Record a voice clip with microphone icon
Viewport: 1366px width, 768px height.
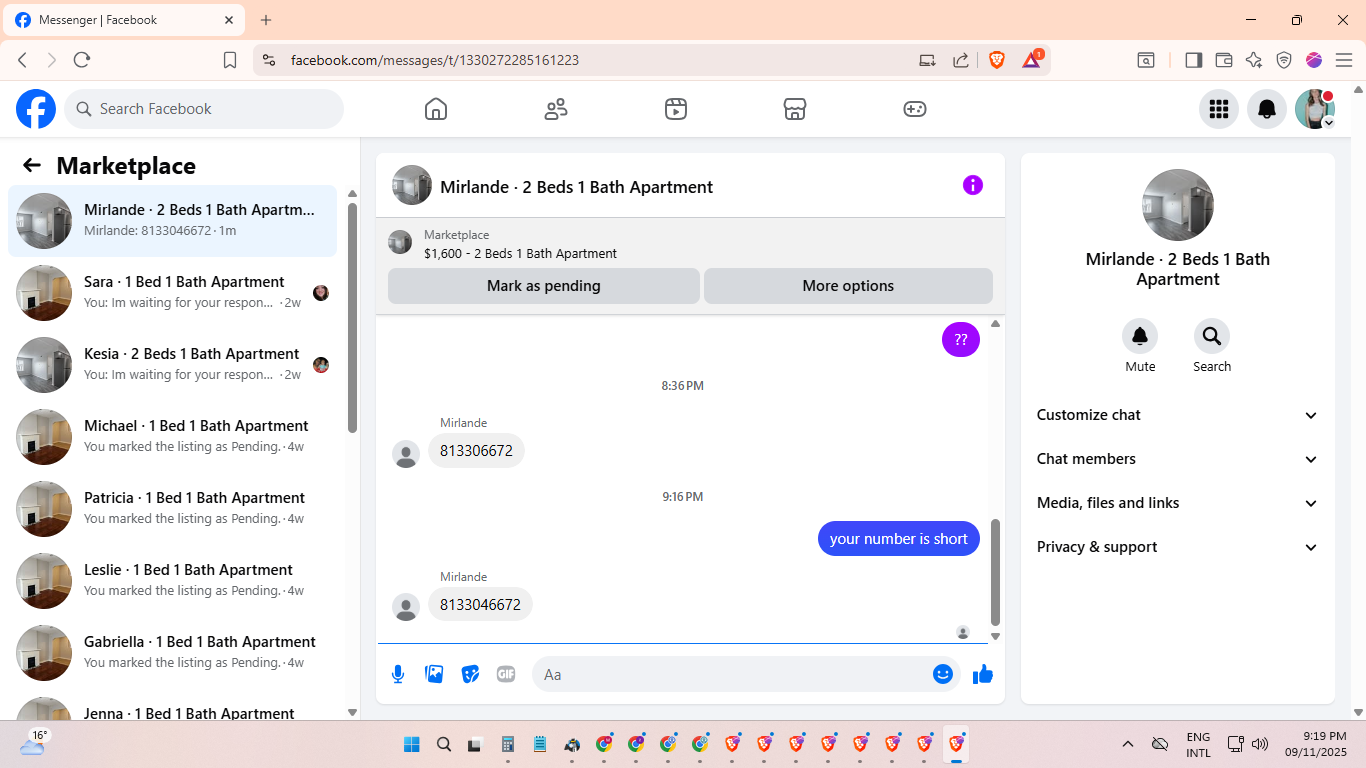point(398,674)
